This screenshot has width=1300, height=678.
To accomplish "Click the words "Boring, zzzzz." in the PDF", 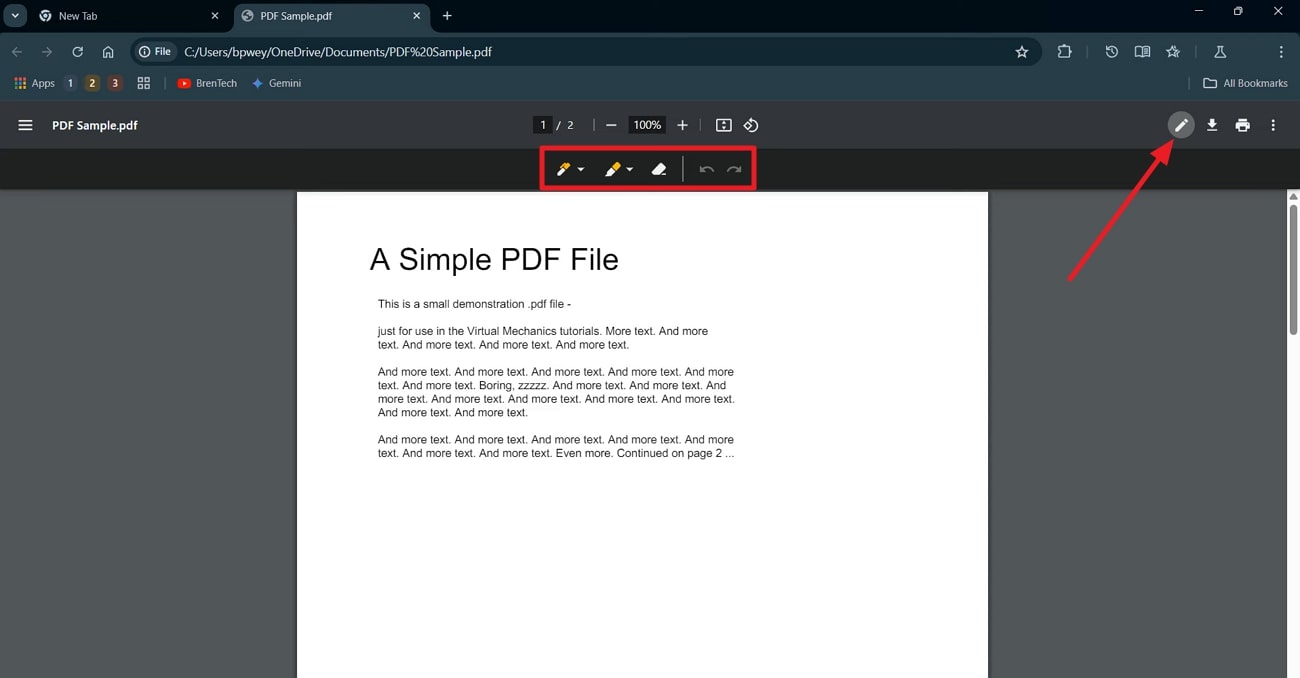I will point(512,385).
